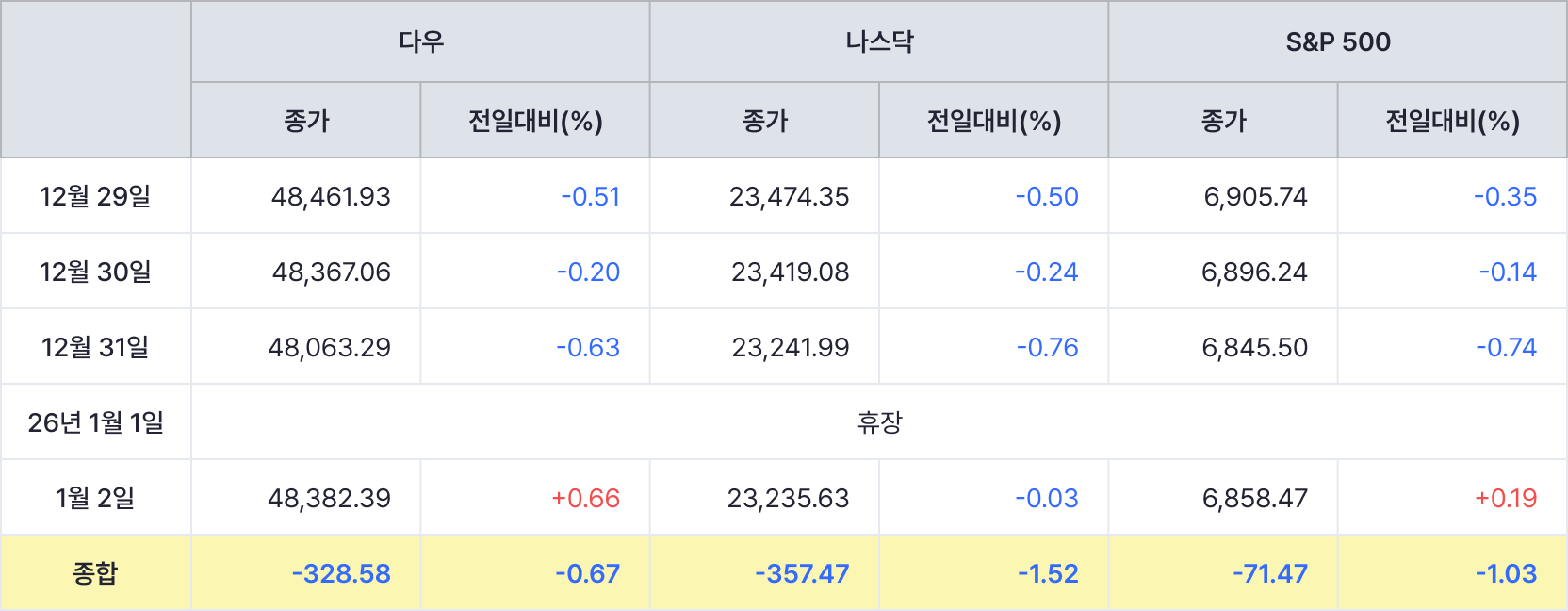Select 전일대비(%) subheader under S&P 500
The height and width of the screenshot is (611, 1568).
[x=1452, y=121]
